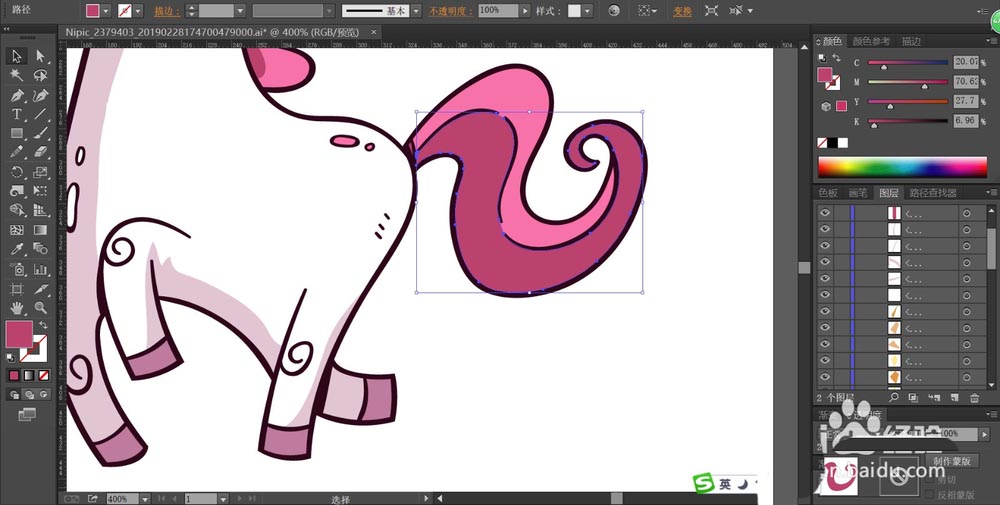Click the toolbox Fill color box

point(19,334)
